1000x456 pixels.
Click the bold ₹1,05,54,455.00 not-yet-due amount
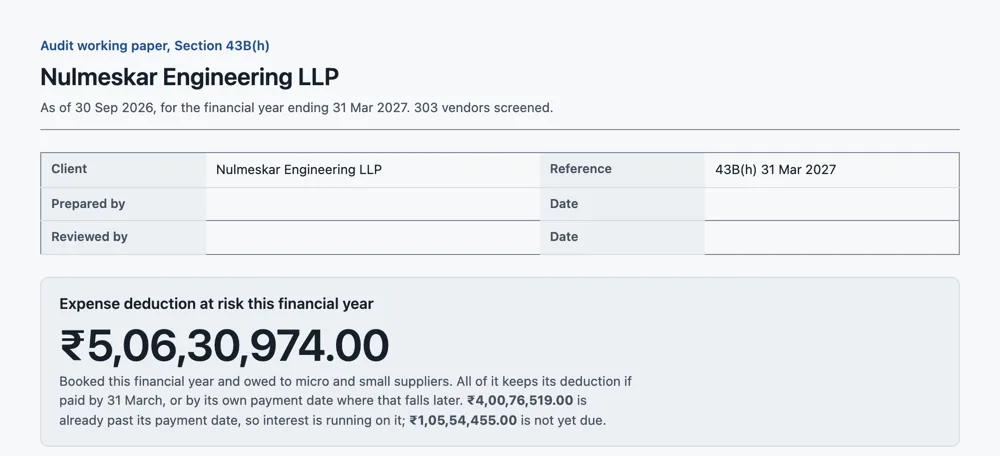coord(463,421)
